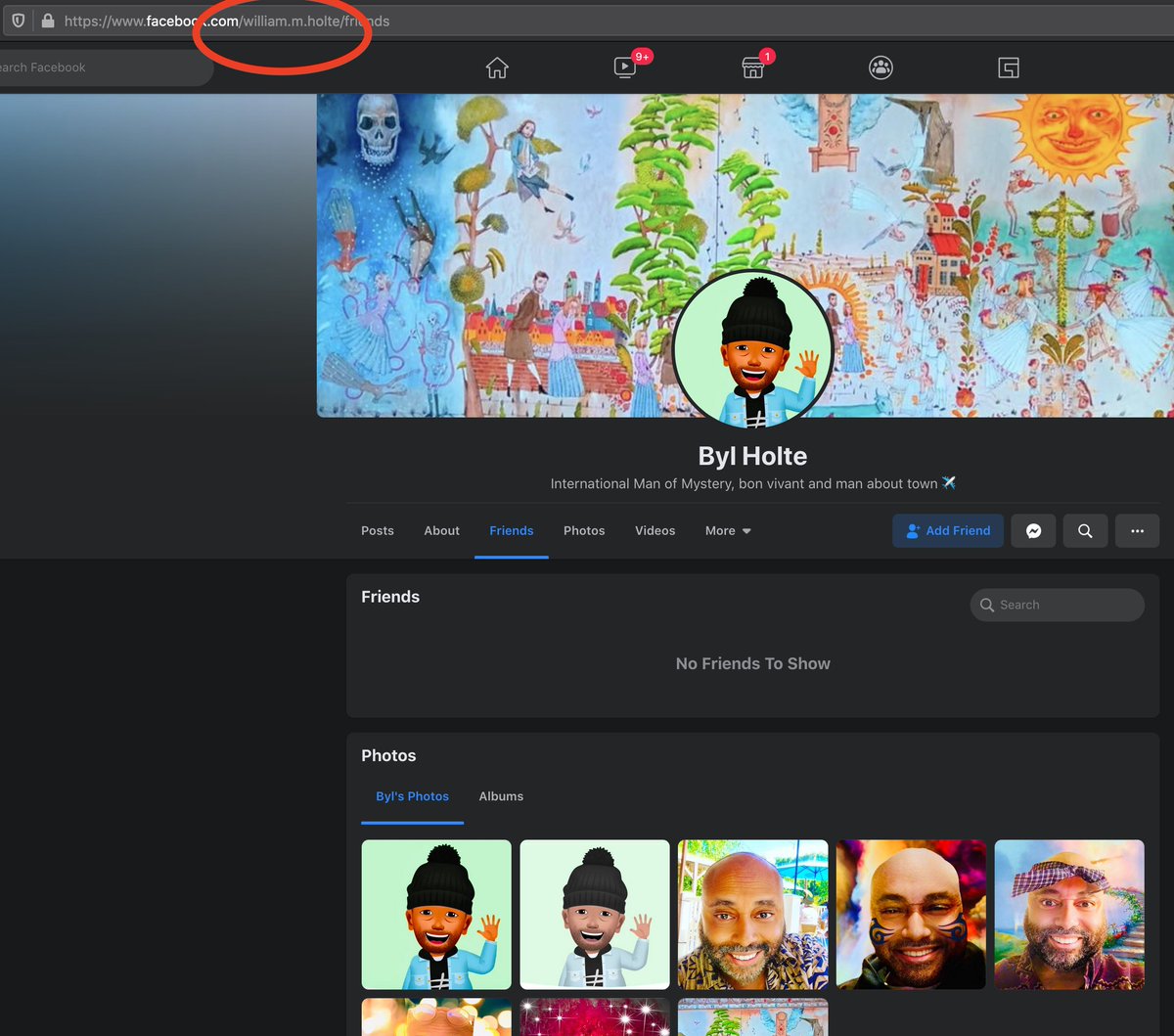Click the Add Friend button
1174x1036 pixels.
coord(947,530)
